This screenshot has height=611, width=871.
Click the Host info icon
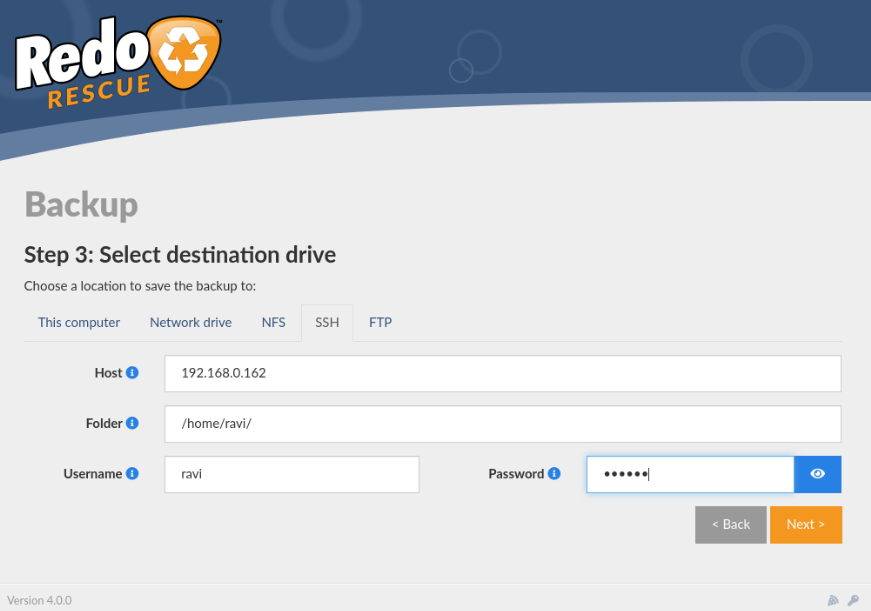click(132, 373)
